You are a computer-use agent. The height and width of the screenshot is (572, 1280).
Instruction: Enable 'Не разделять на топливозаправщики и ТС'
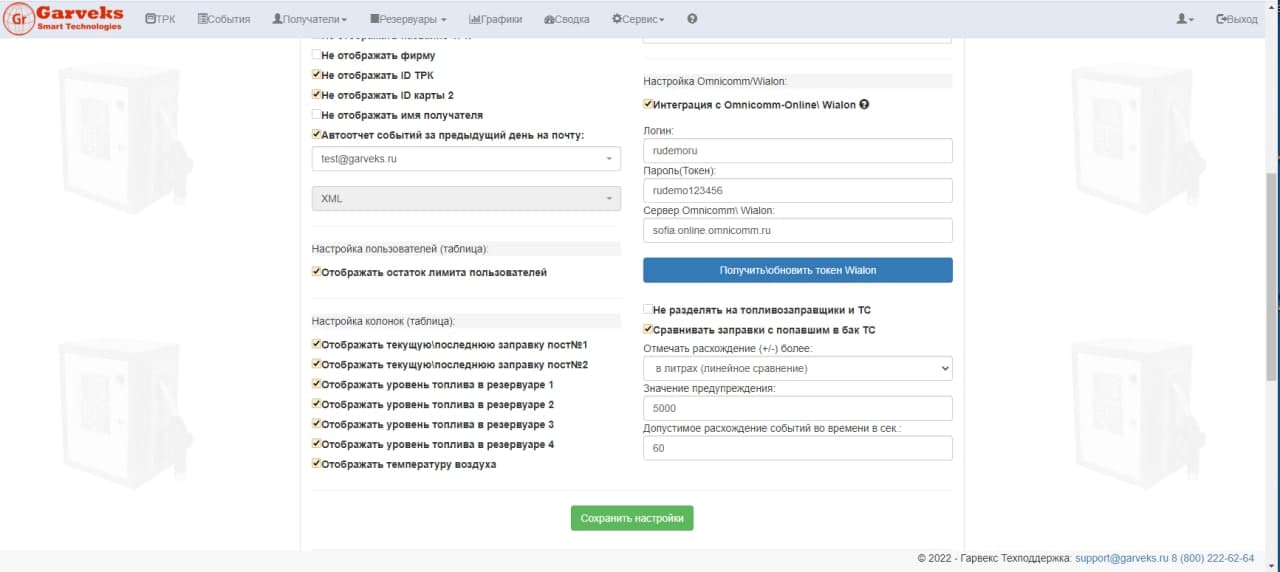(648, 310)
